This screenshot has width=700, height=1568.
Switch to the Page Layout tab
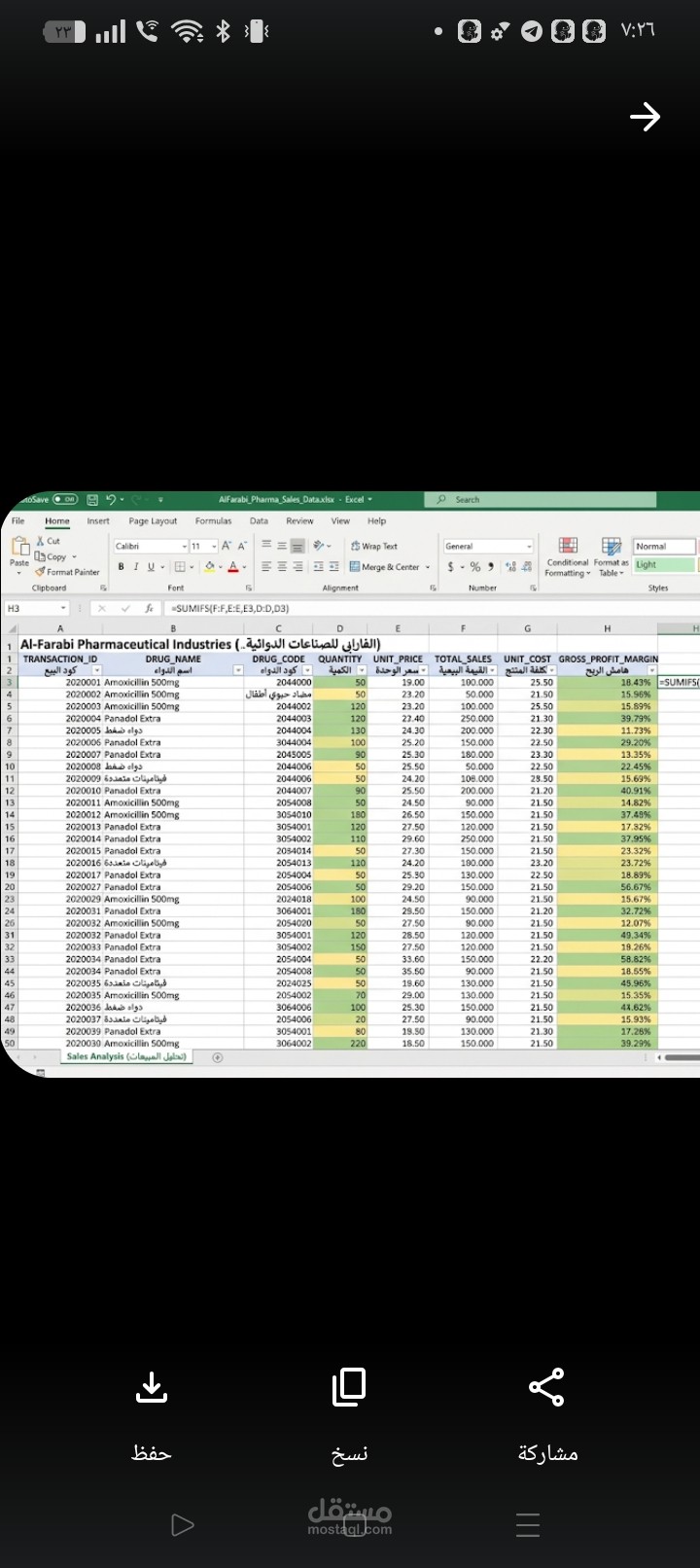(x=153, y=521)
